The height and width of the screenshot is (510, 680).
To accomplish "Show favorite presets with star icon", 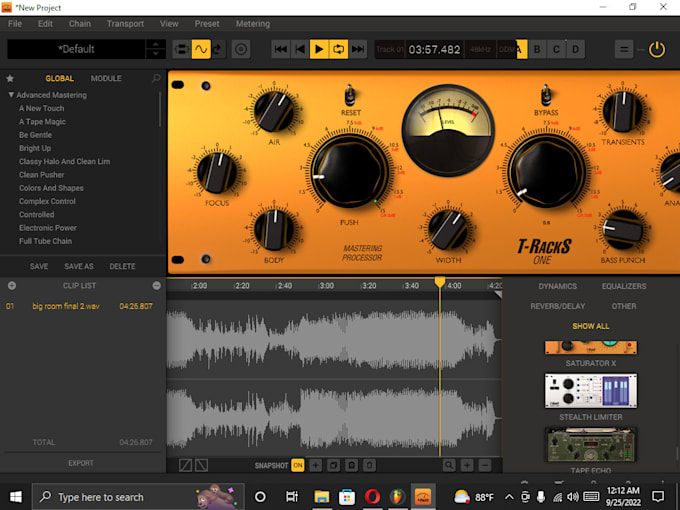I will (x=10, y=78).
